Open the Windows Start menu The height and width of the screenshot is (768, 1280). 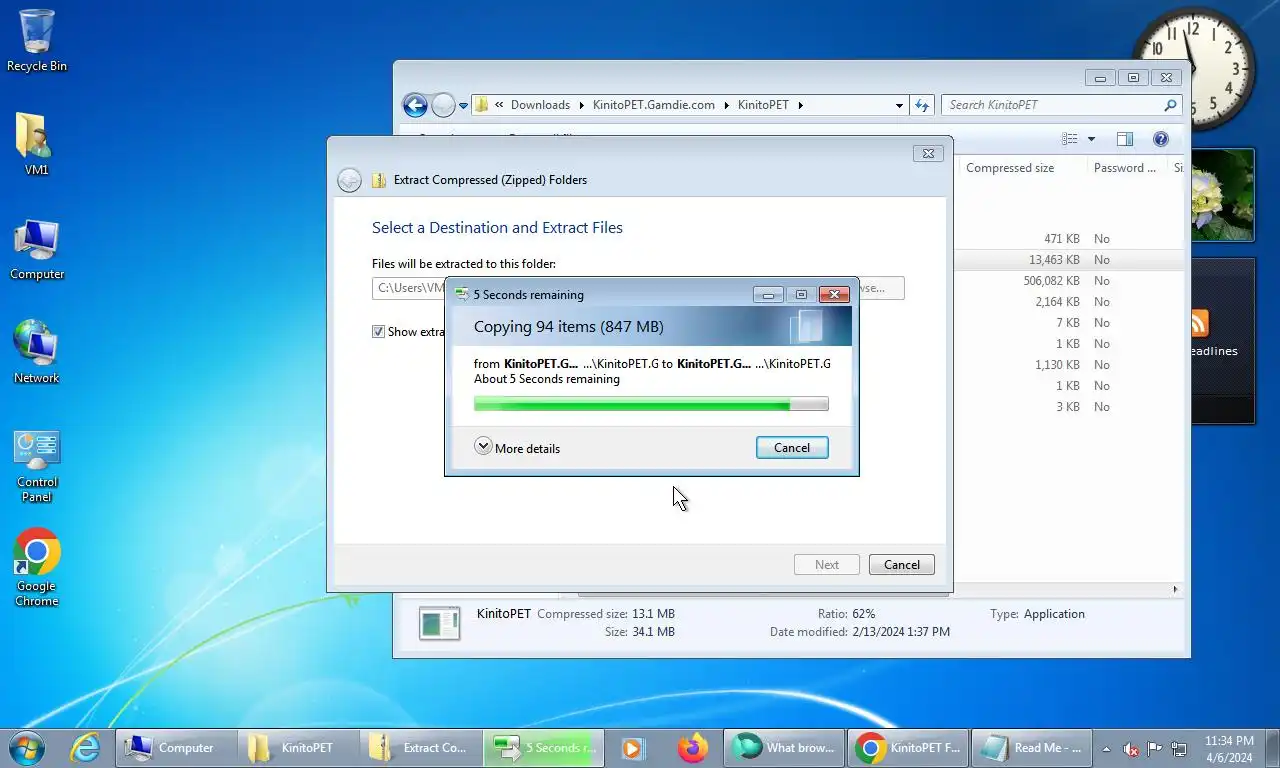[27, 747]
